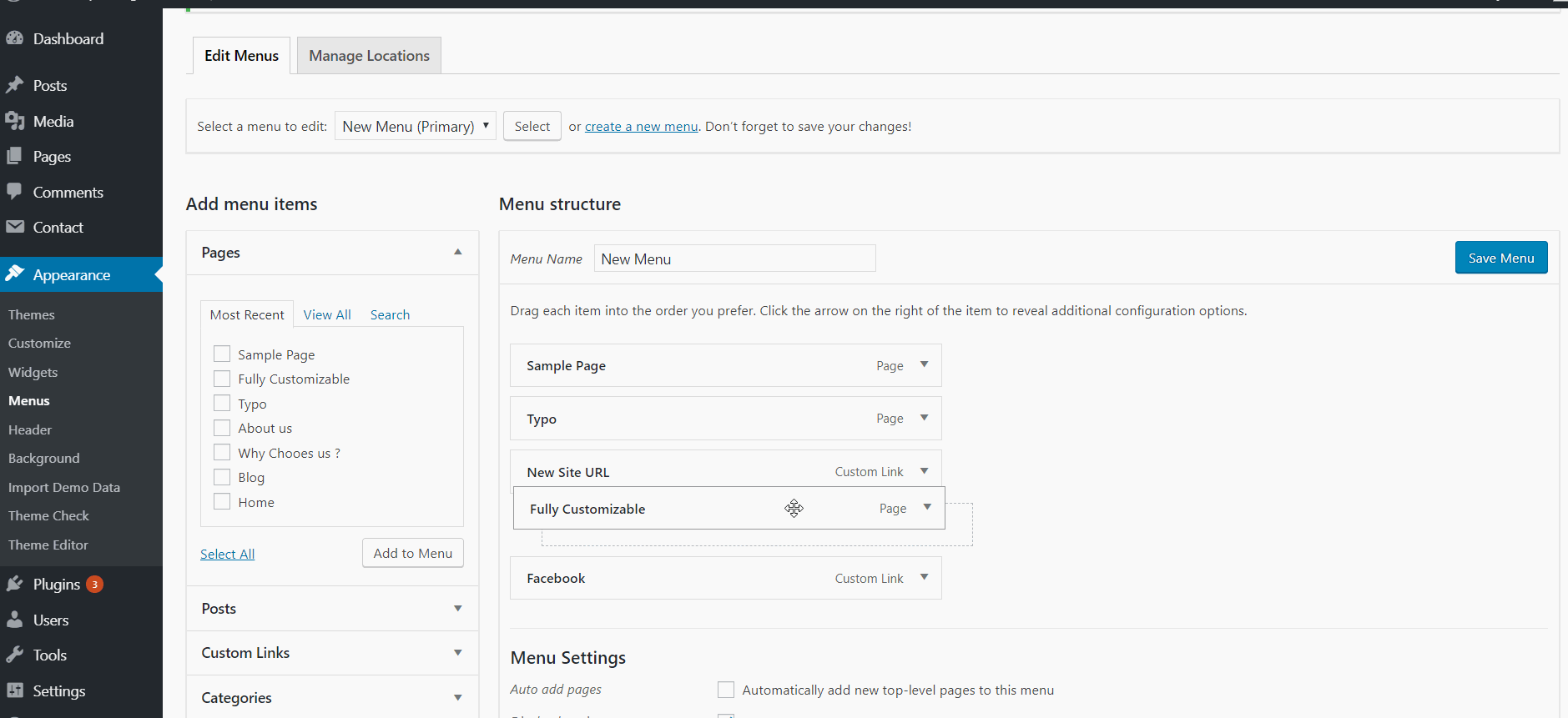The height and width of the screenshot is (718, 1568).
Task: Check the Fully Customizable page checkbox
Action: [x=222, y=379]
